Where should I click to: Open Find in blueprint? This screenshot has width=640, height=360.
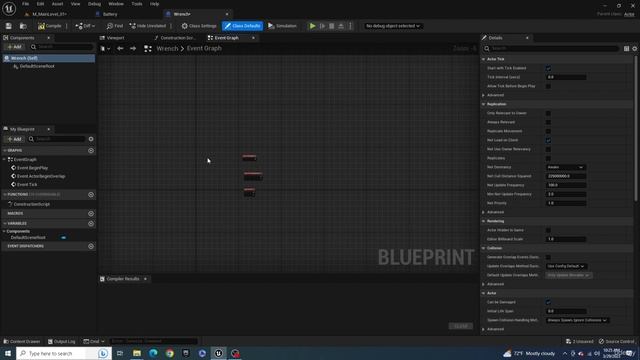[115, 26]
